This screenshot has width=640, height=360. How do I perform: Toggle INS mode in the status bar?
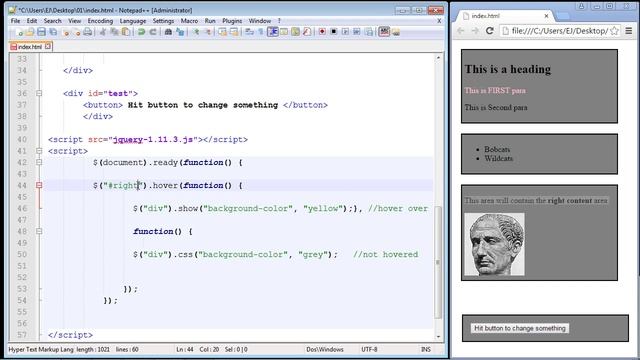[425, 349]
